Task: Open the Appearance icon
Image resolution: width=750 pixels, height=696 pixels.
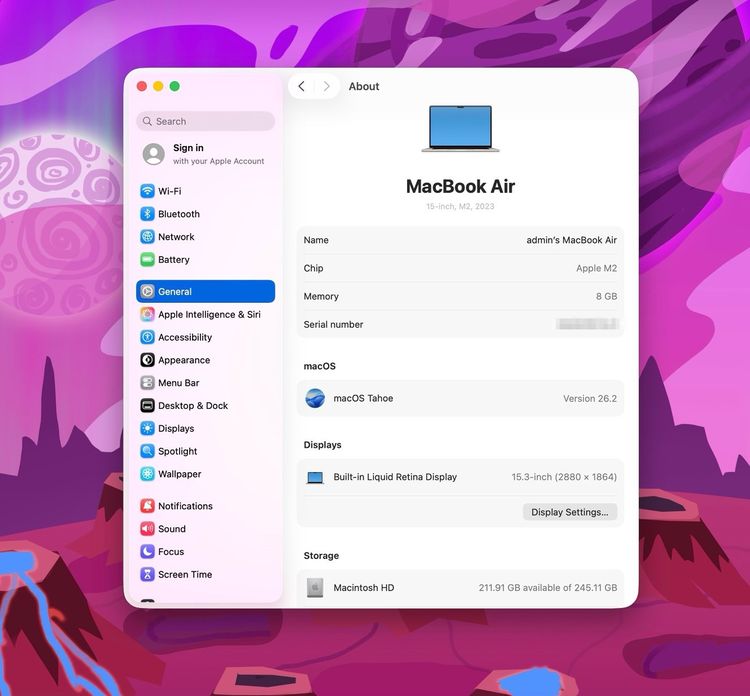Action: [147, 360]
